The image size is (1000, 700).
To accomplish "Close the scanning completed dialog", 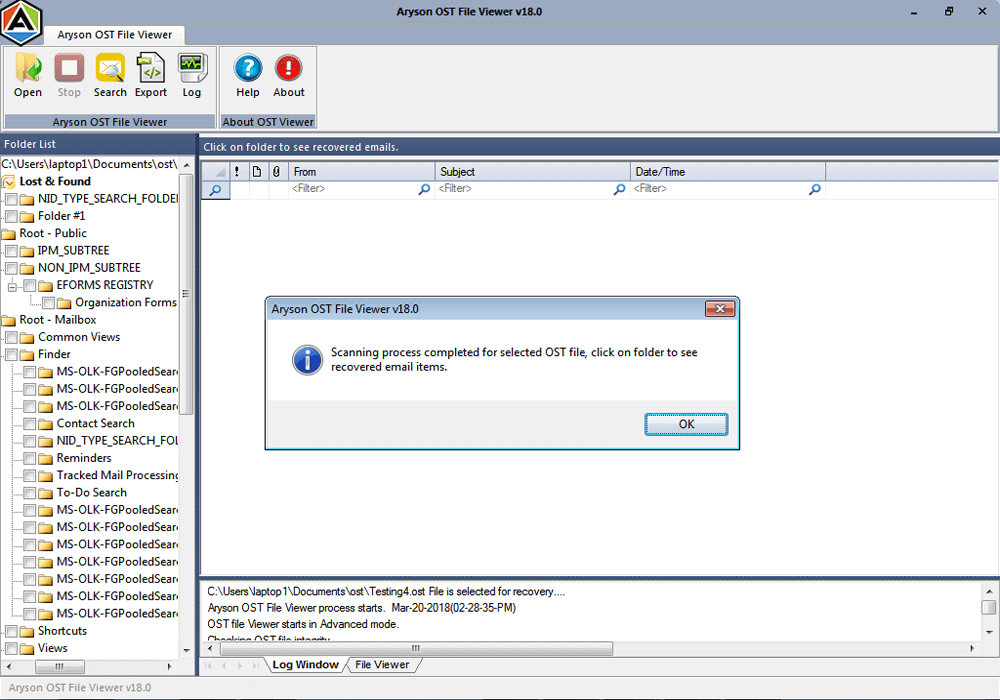I will coord(720,309).
